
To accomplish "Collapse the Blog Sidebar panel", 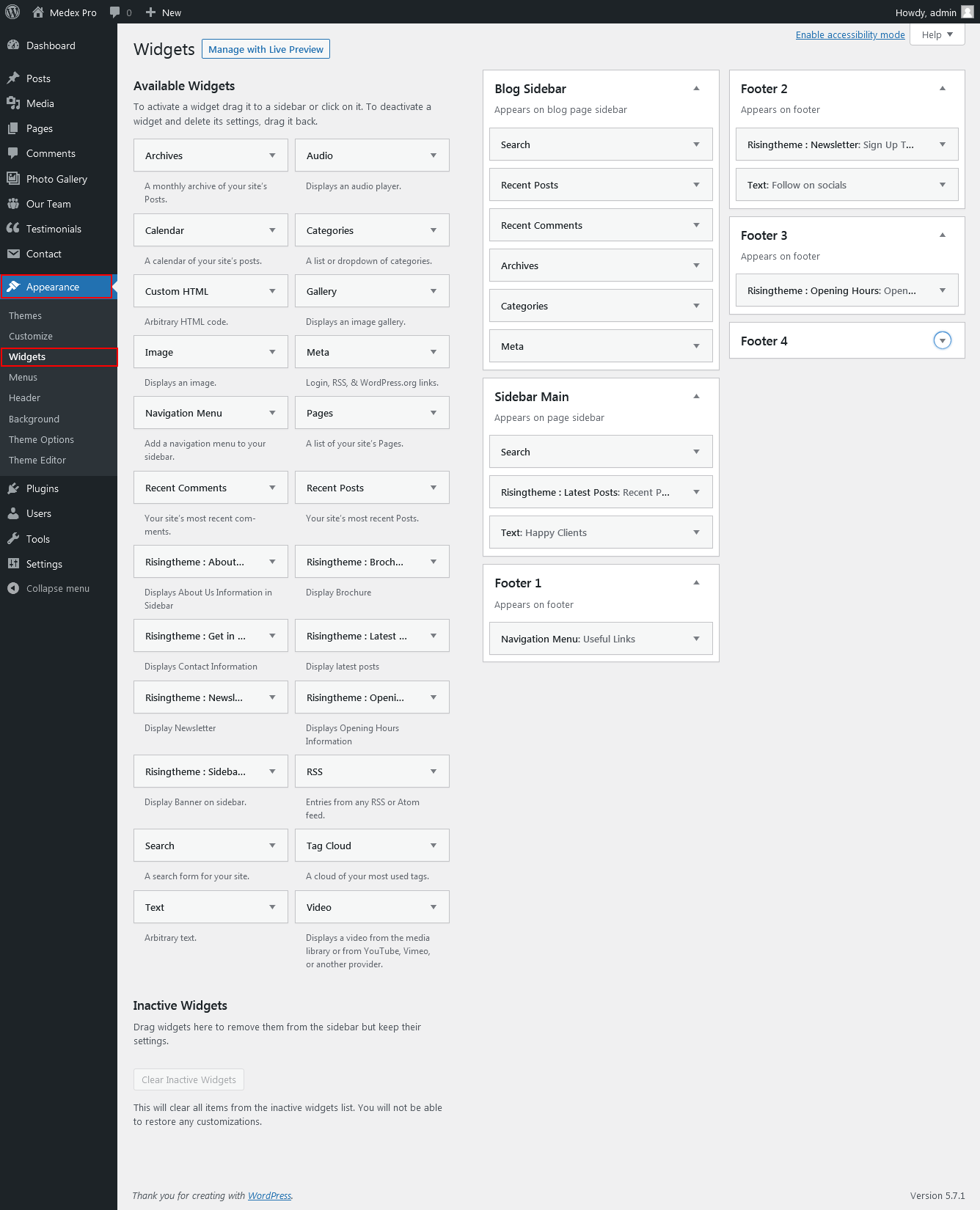I will (696, 89).
